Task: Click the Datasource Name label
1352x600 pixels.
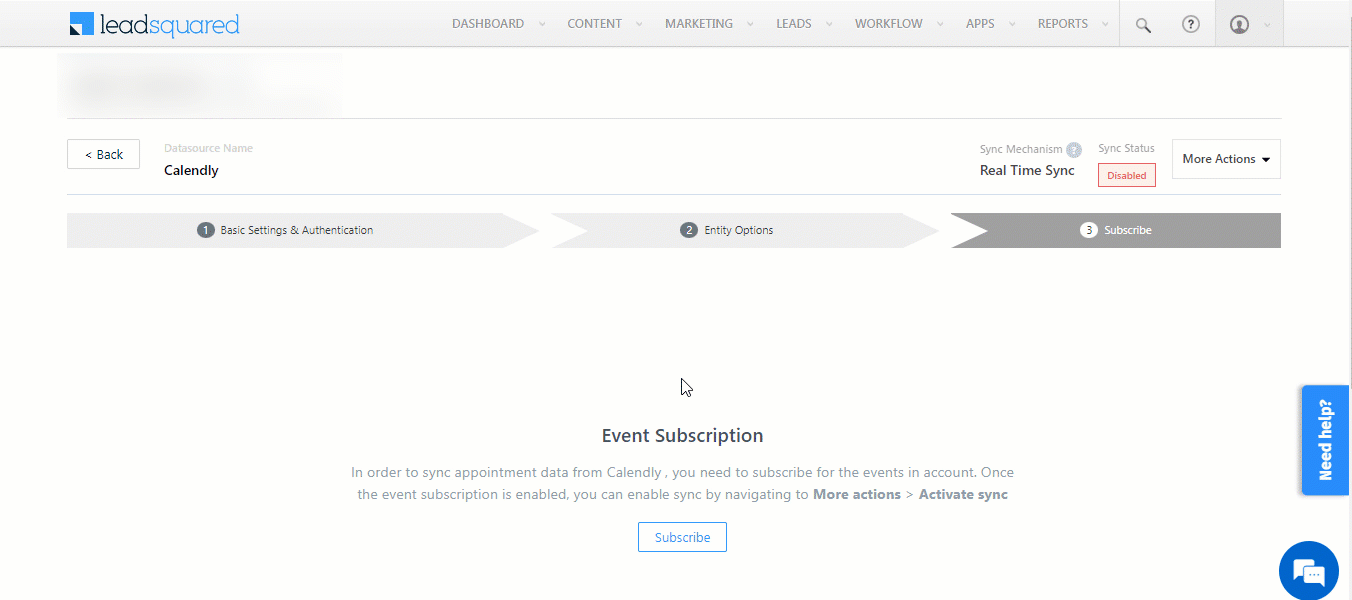Action: click(208, 148)
